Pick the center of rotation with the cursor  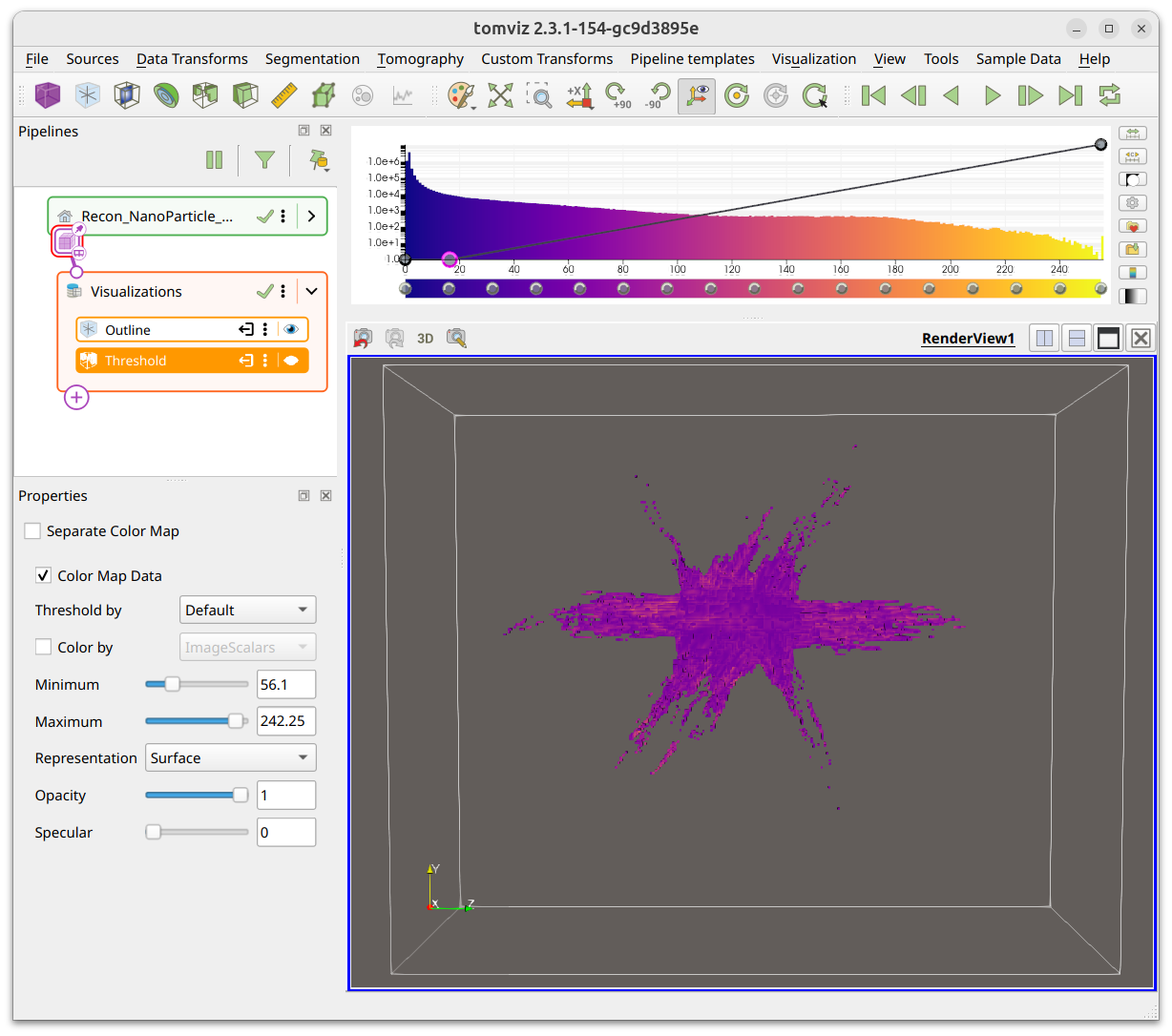(x=815, y=95)
